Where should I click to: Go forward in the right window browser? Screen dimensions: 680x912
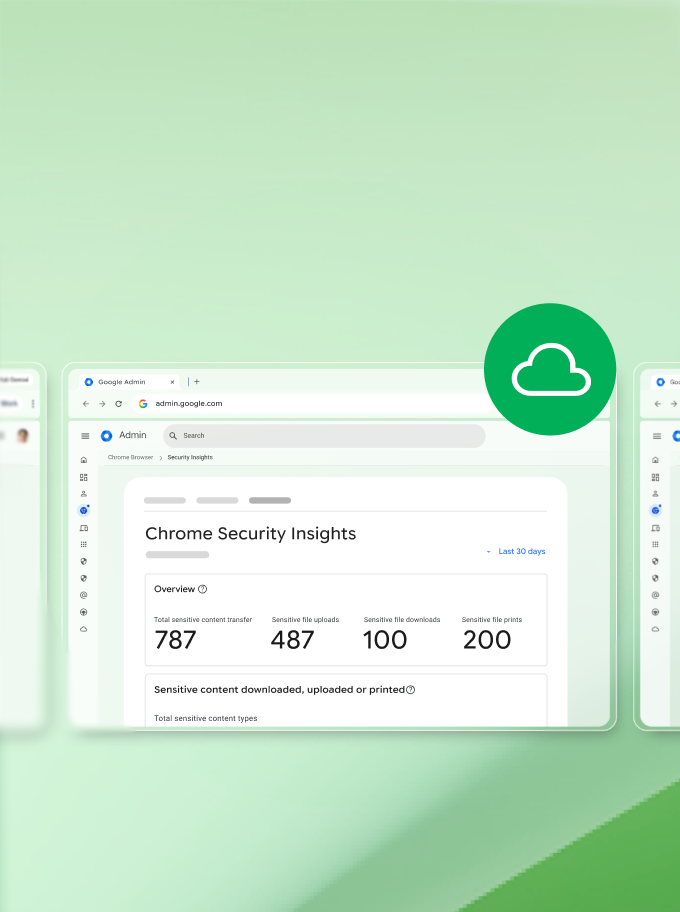tap(674, 404)
